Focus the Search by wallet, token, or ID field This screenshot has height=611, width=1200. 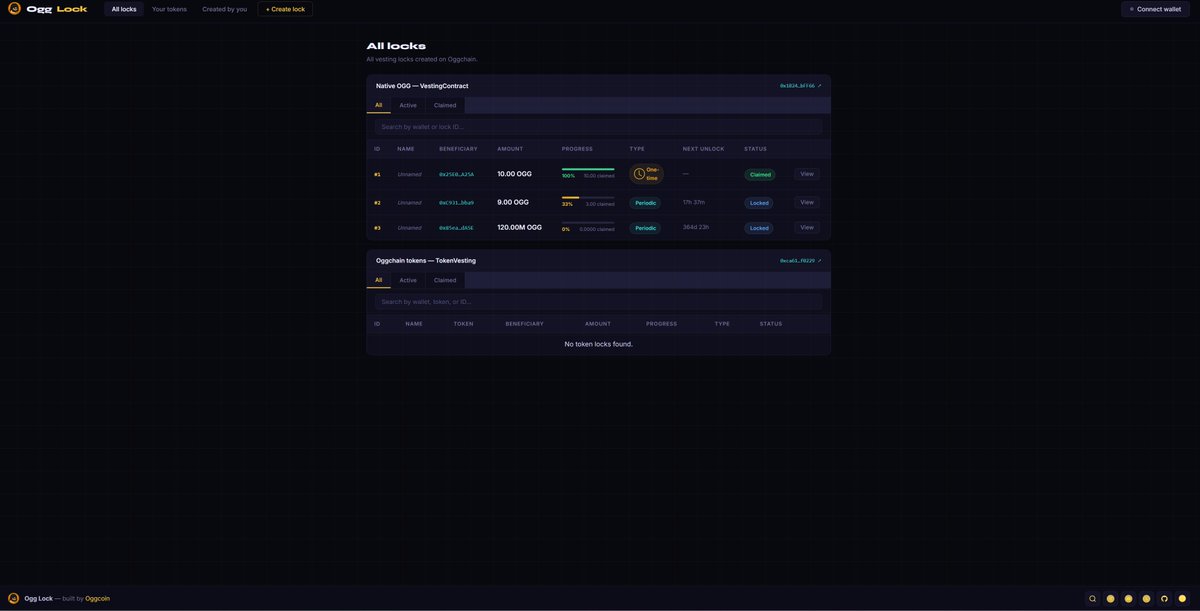(598, 302)
